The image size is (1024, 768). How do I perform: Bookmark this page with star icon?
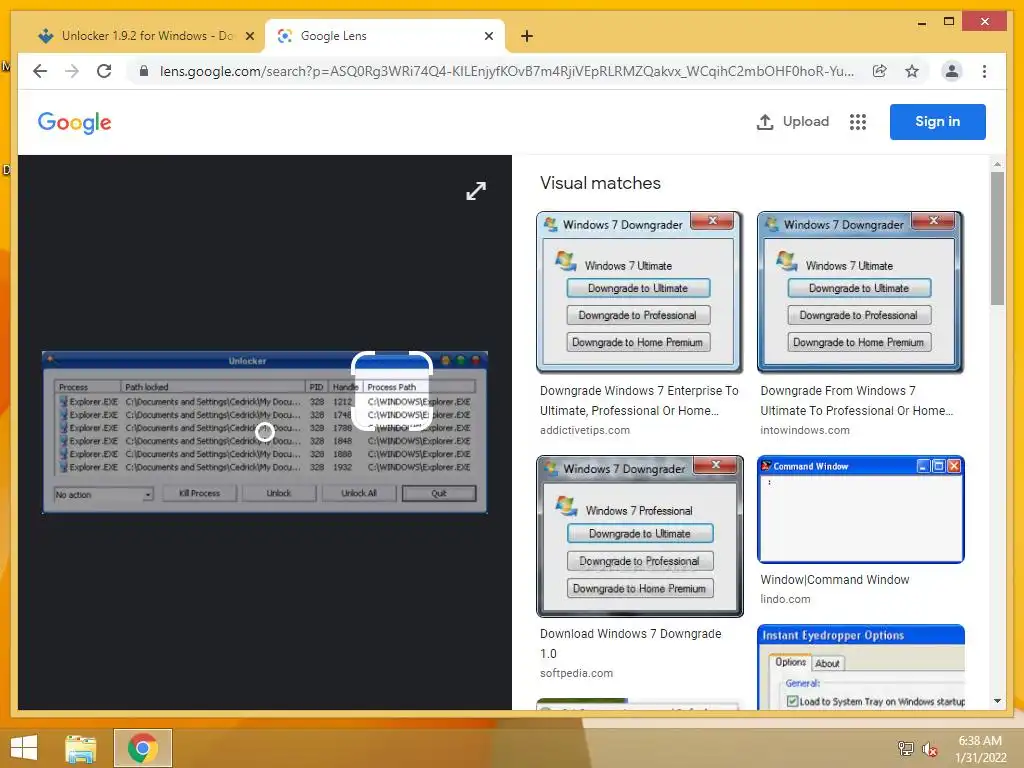pyautogui.click(x=912, y=71)
